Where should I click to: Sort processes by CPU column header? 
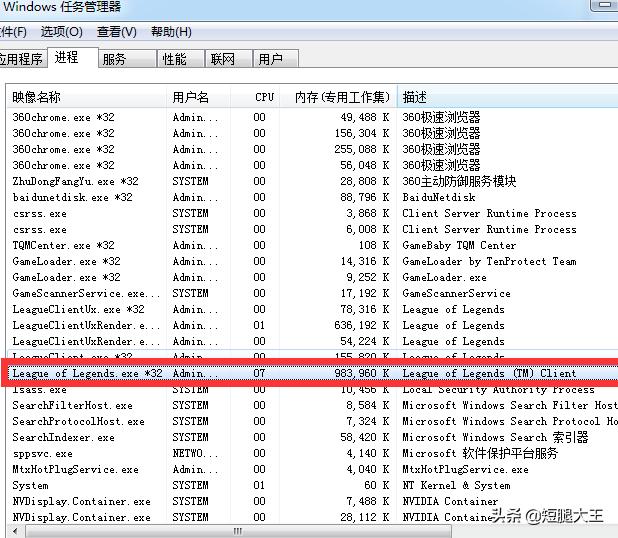255,97
